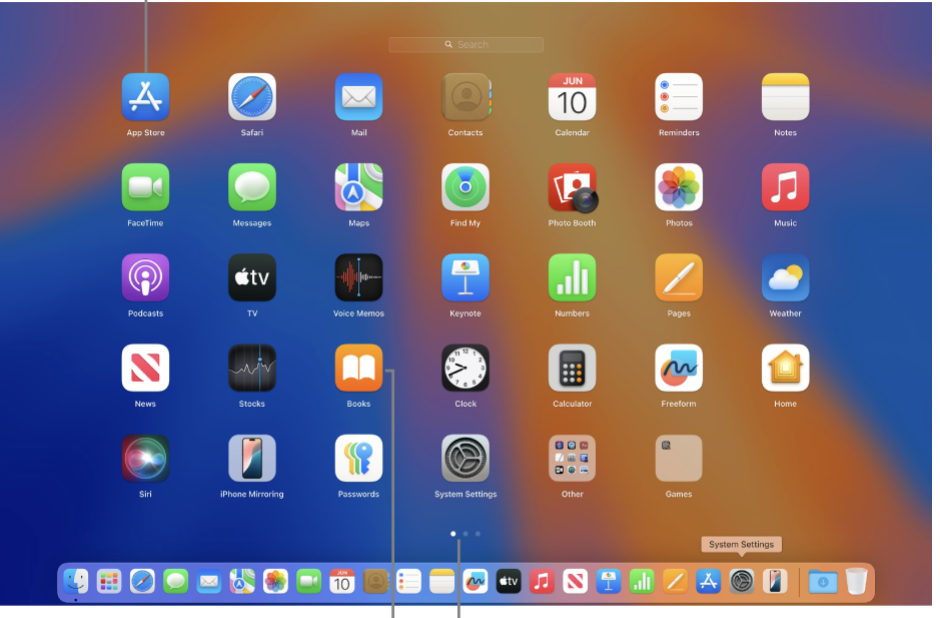This screenshot has height=618, width=940.
Task: Open the Clock app
Action: 465,368
